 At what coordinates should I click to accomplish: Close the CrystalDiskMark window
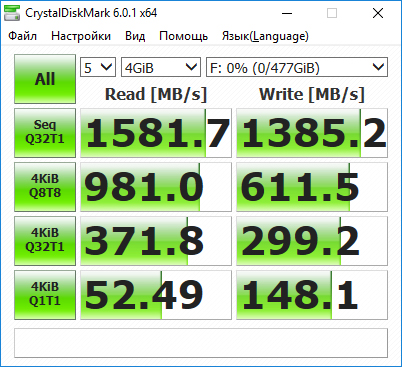point(378,13)
